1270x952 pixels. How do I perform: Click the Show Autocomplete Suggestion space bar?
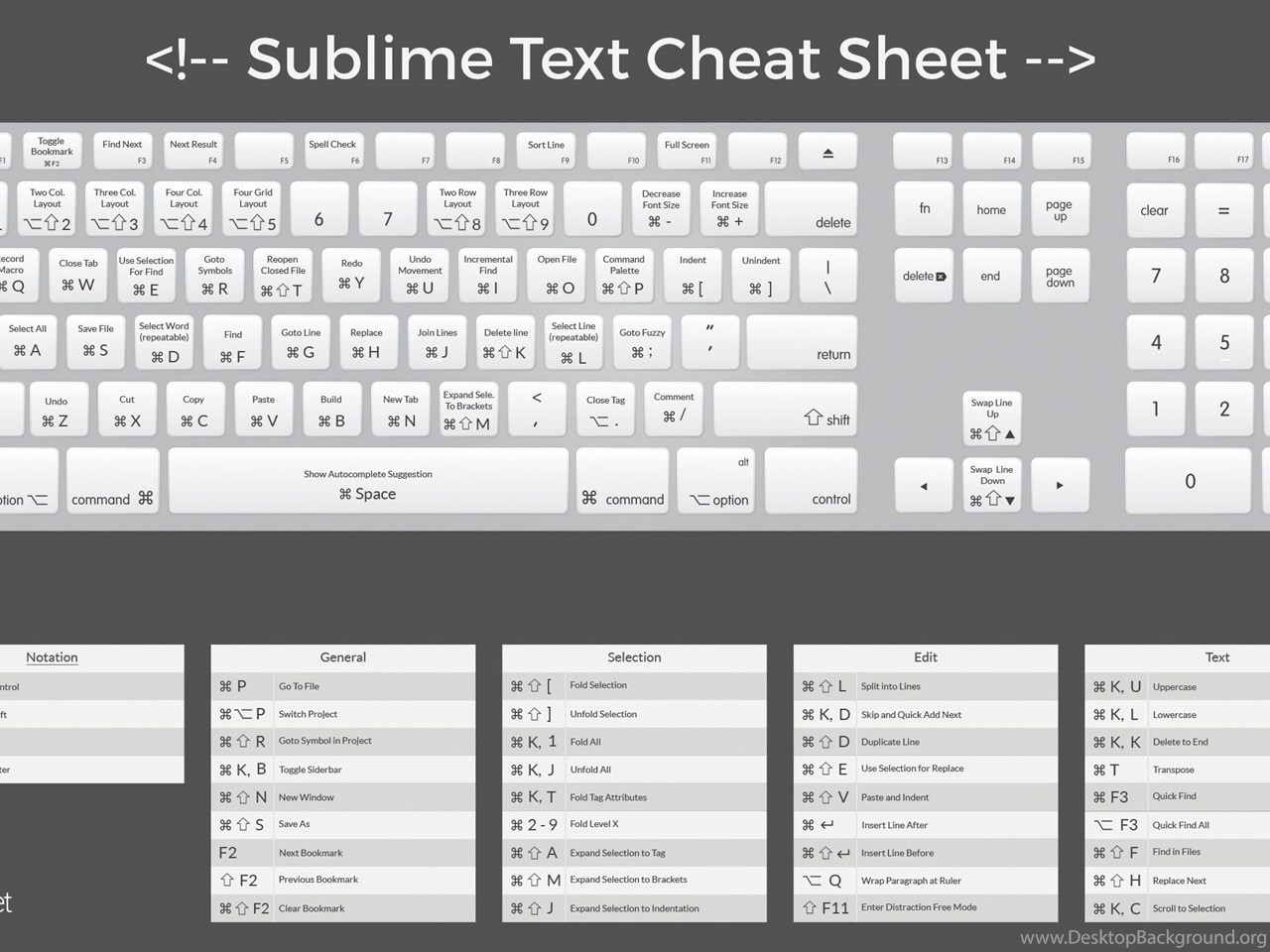tap(368, 481)
